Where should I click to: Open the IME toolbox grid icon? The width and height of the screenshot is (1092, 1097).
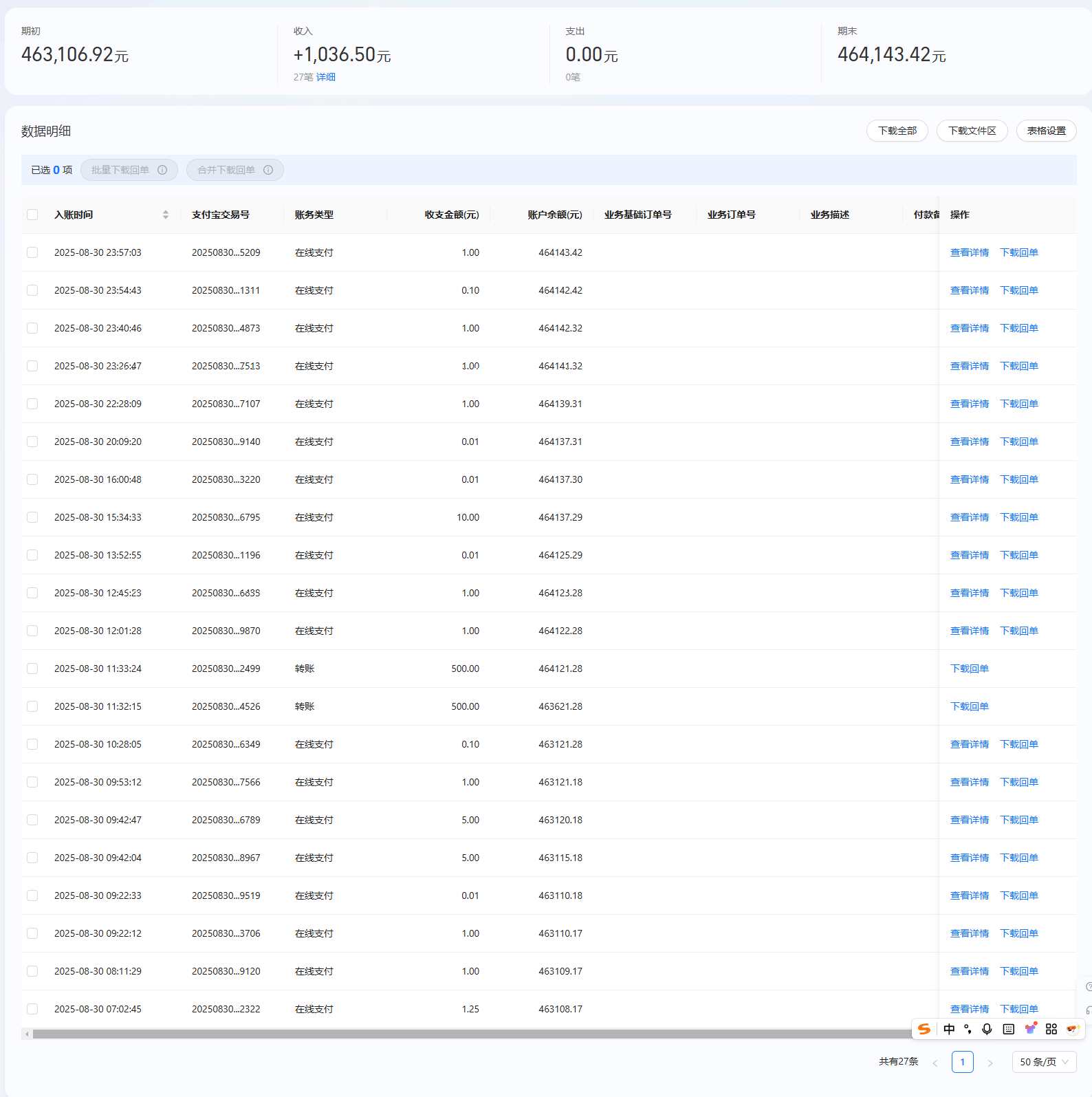[x=1051, y=1029]
